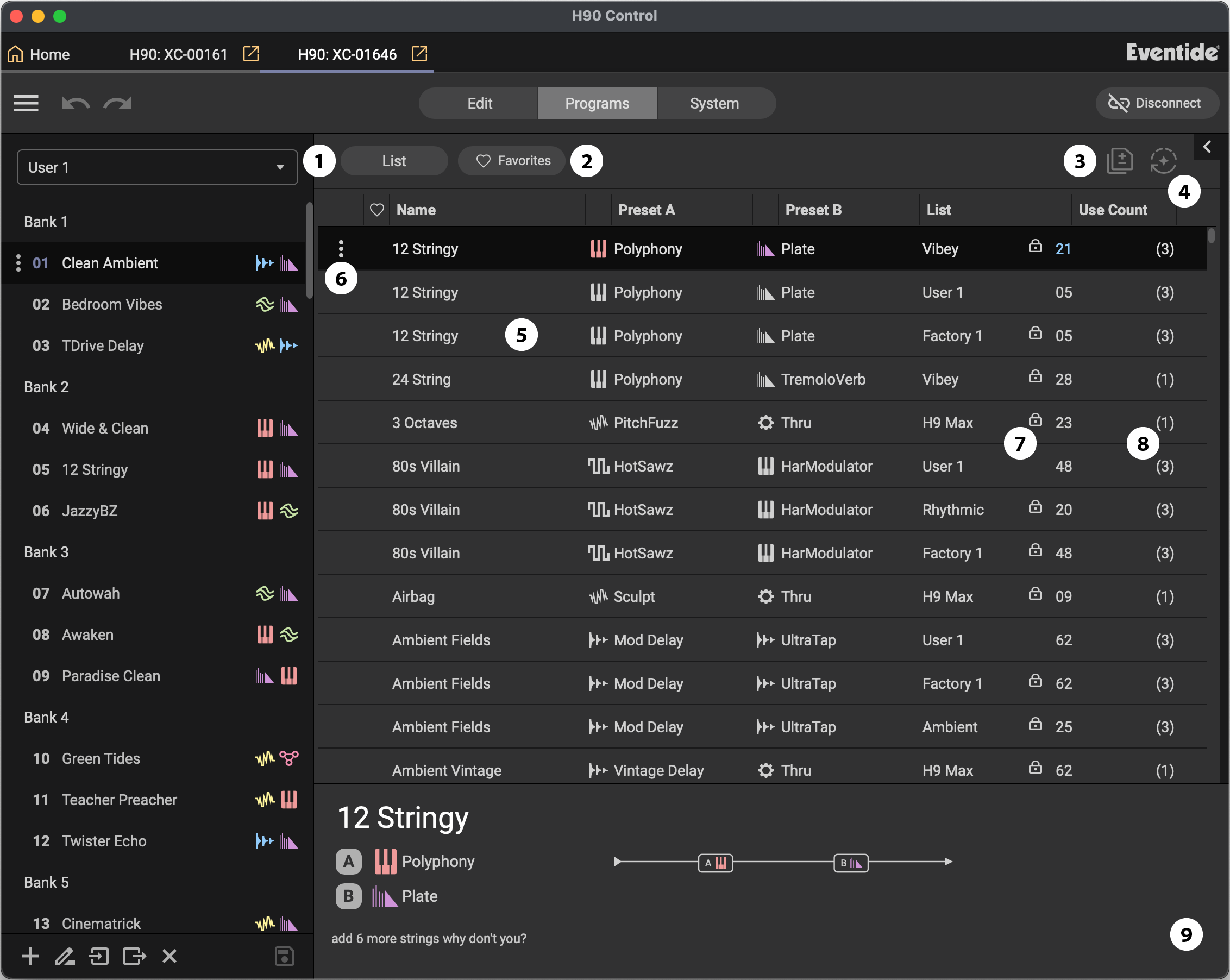Click the B block in signal routing diagram
The width and height of the screenshot is (1230, 980).
click(851, 863)
